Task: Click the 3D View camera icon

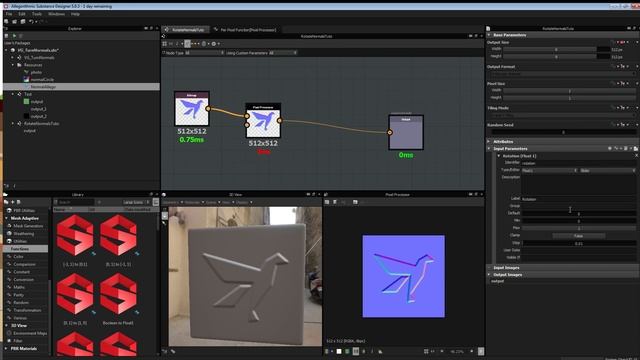Action: click(164, 216)
